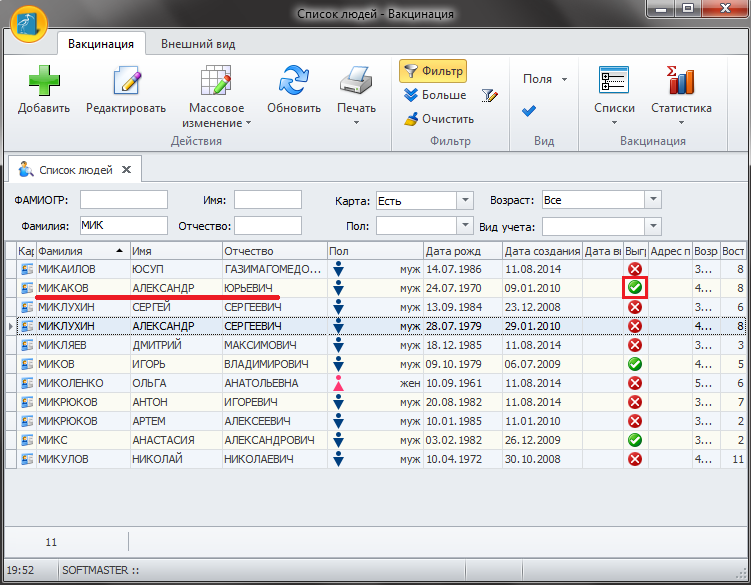Open Редактировать to edit the record
Image resolution: width=751 pixels, height=585 pixels.
click(125, 82)
